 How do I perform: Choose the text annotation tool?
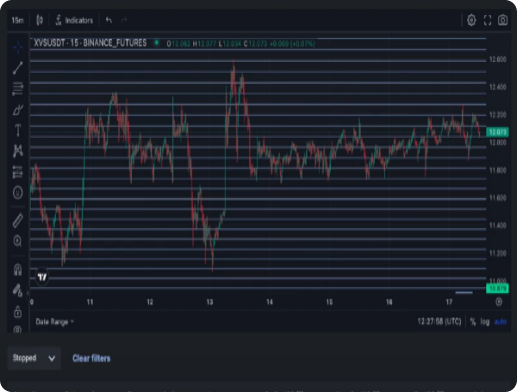click(18, 130)
